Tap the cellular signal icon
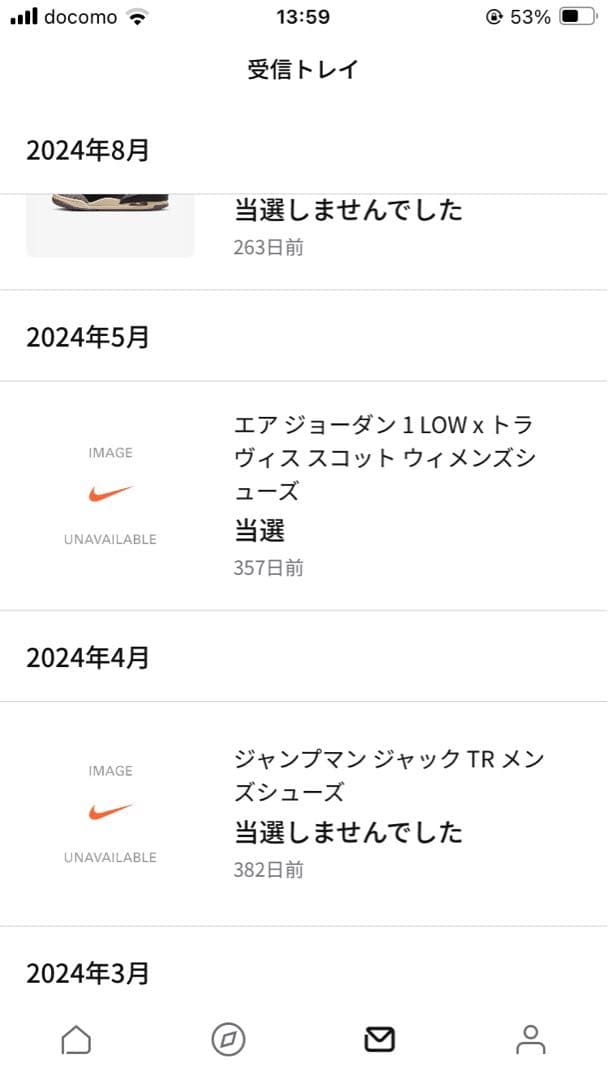The height and width of the screenshot is (1080, 608). (x=25, y=16)
